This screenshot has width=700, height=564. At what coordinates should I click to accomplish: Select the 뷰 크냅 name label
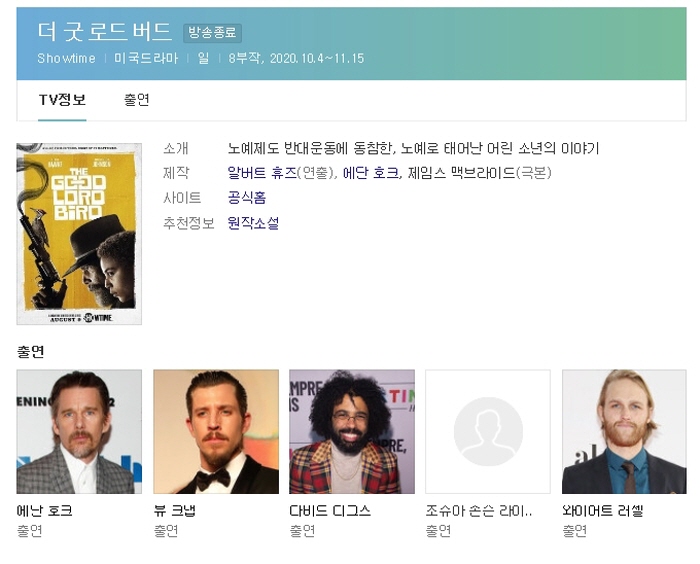(175, 510)
